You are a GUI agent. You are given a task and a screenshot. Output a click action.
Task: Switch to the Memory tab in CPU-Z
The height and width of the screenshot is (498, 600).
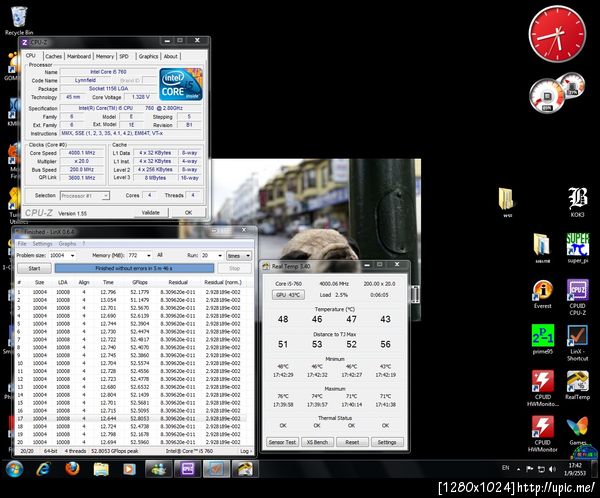[x=105, y=56]
